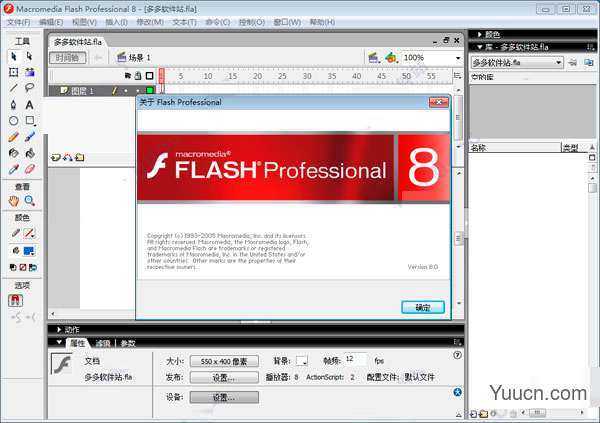Click the No Color button

coord(23,267)
